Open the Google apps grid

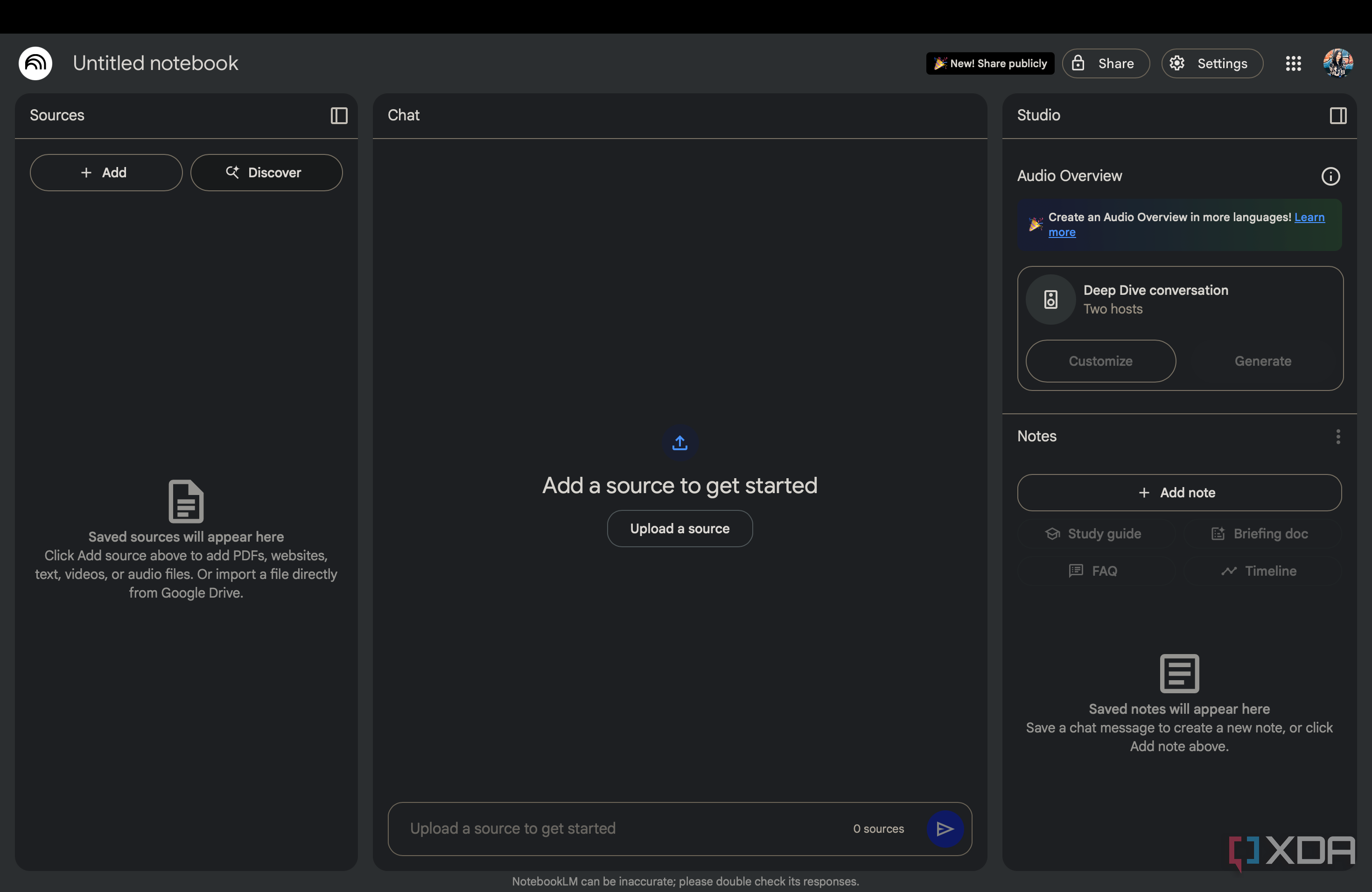click(1293, 63)
